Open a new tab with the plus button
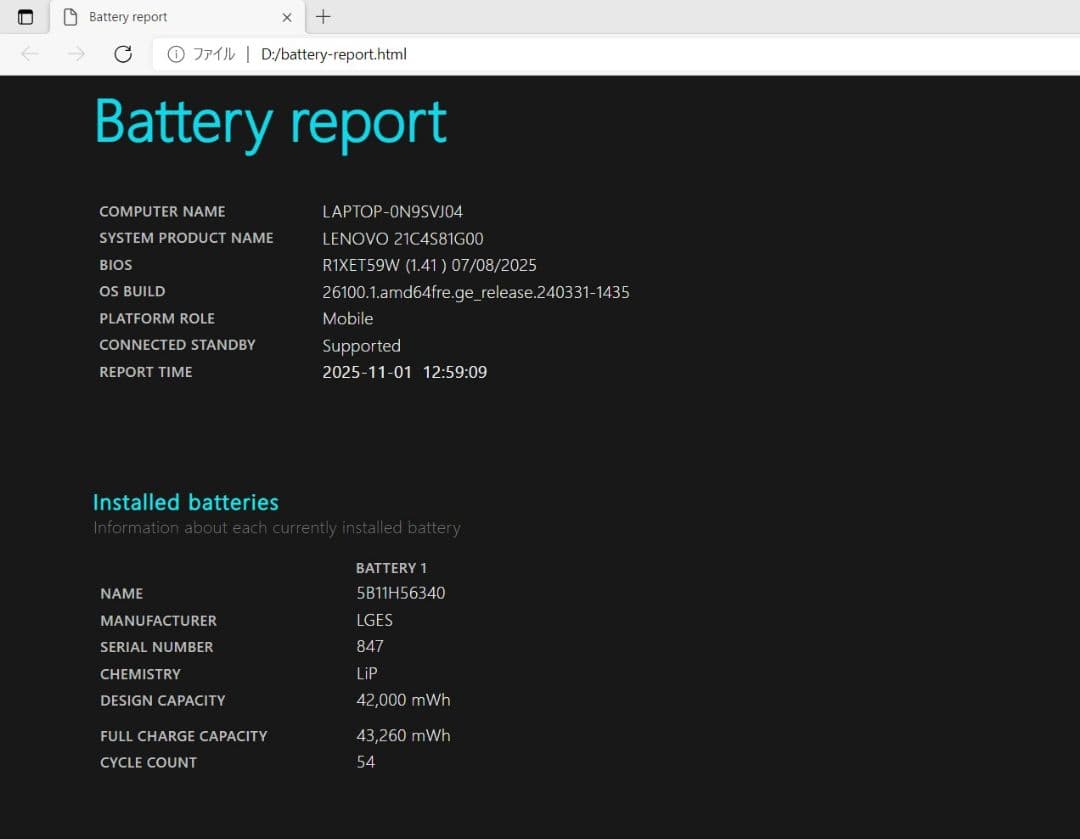The width and height of the screenshot is (1080, 839). tap(321, 16)
